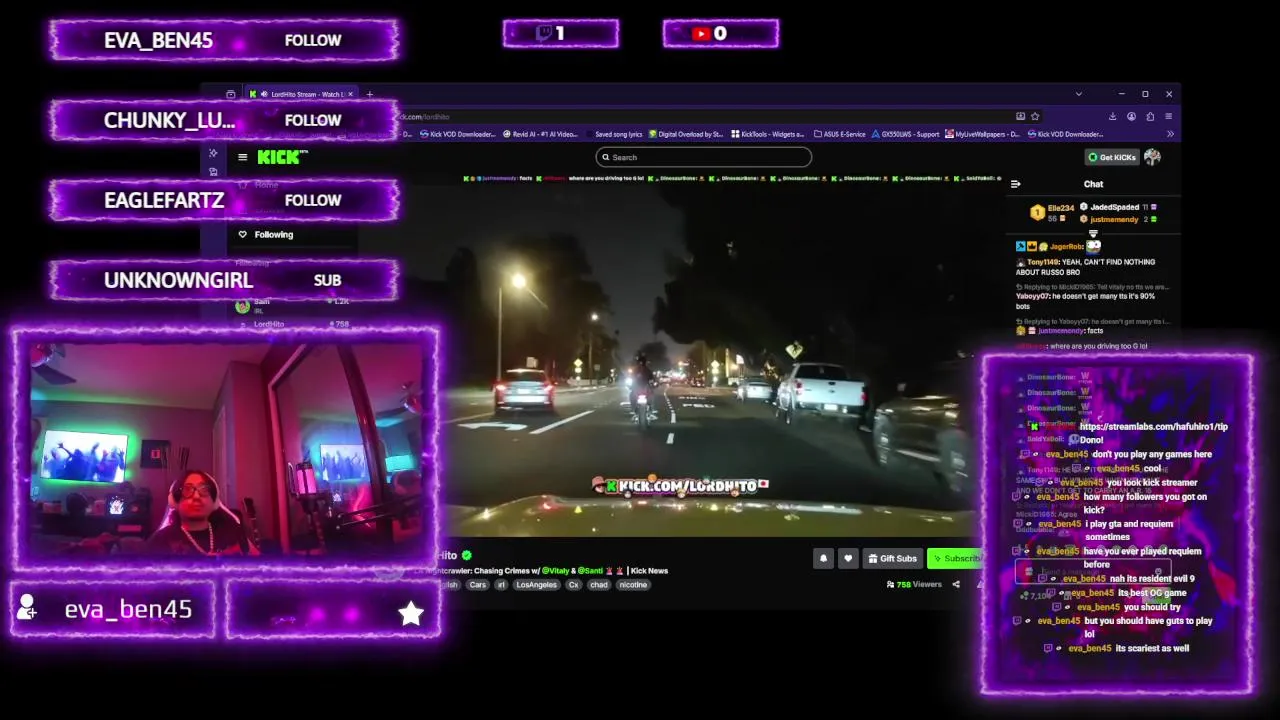
Task: Bookmark this page with star icon
Action: point(1035,116)
